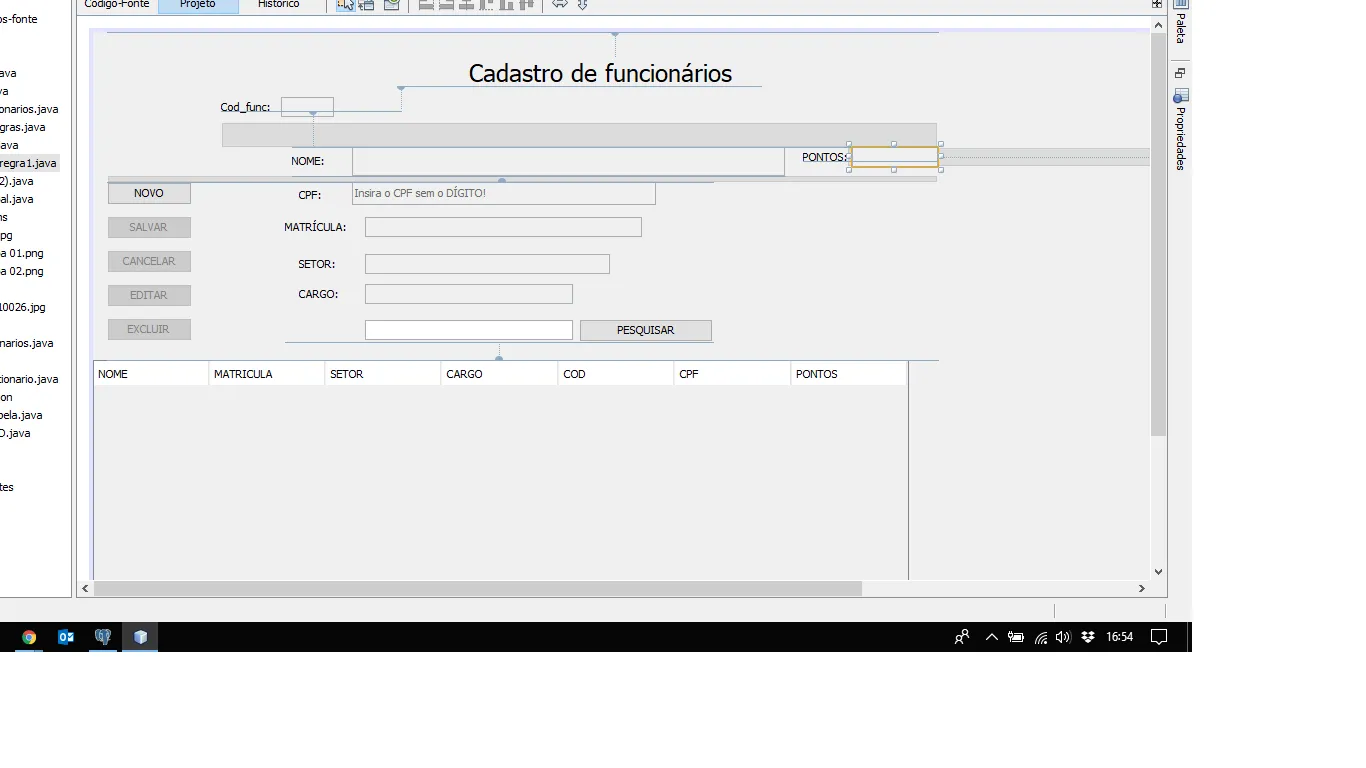Screen dimensions: 1366x768
Task: Select the "a 01.png" file in tree
Action: click(22, 253)
